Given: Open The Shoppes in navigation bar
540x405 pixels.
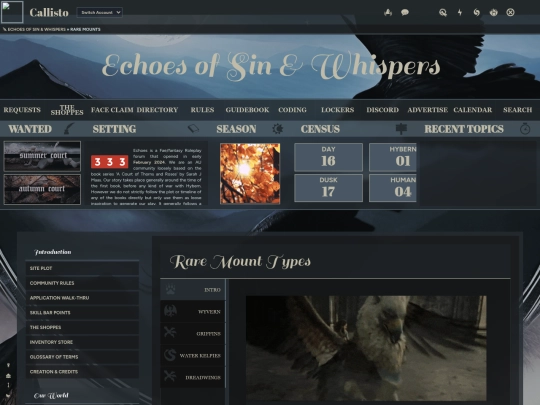Looking at the screenshot, I should [x=67, y=110].
